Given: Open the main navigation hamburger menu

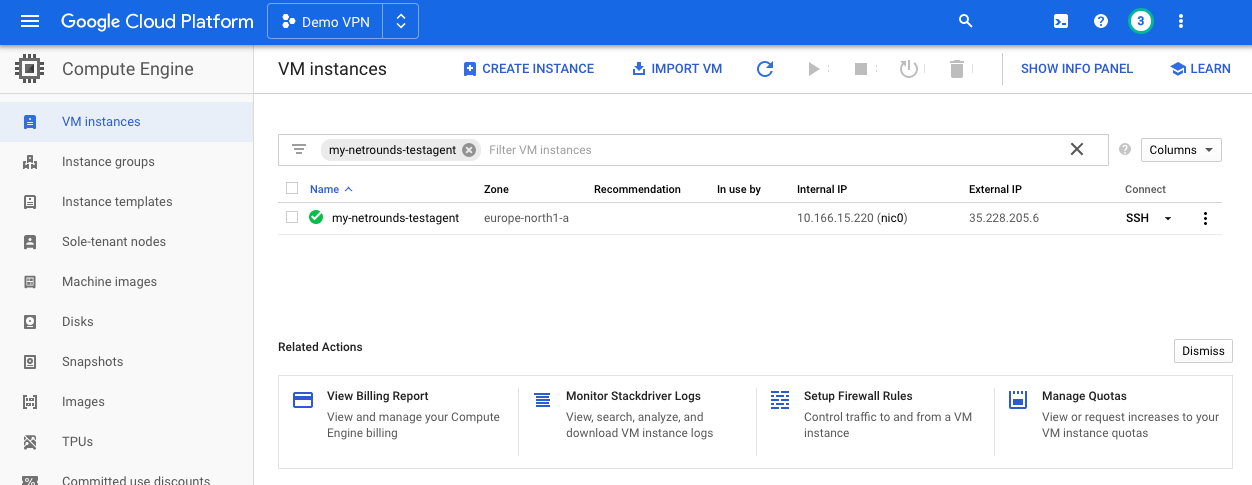Looking at the screenshot, I should coord(30,21).
